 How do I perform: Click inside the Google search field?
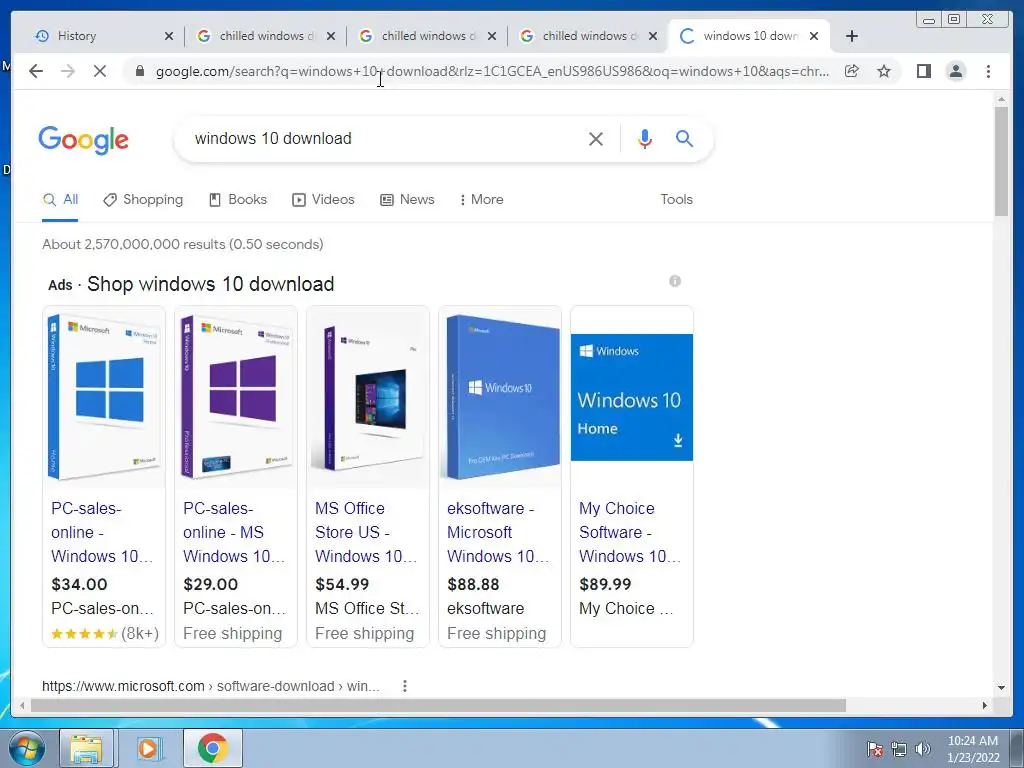point(385,138)
